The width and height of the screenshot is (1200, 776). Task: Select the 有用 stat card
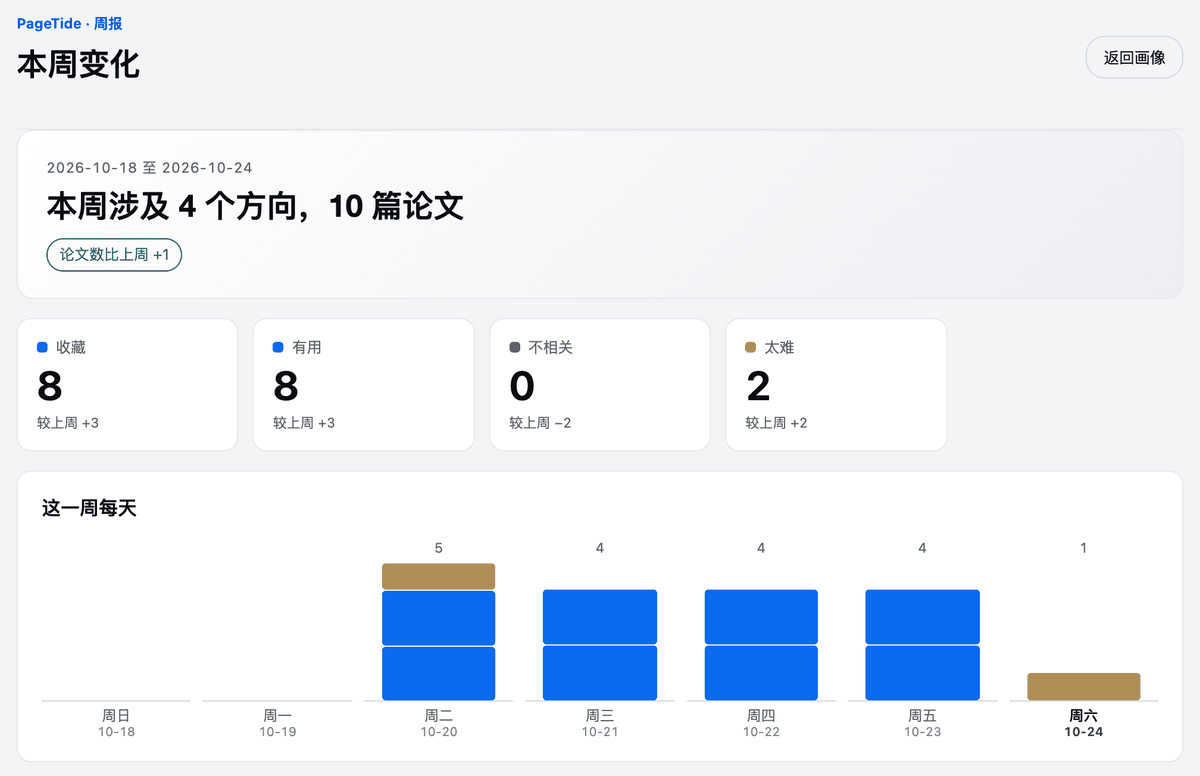363,385
